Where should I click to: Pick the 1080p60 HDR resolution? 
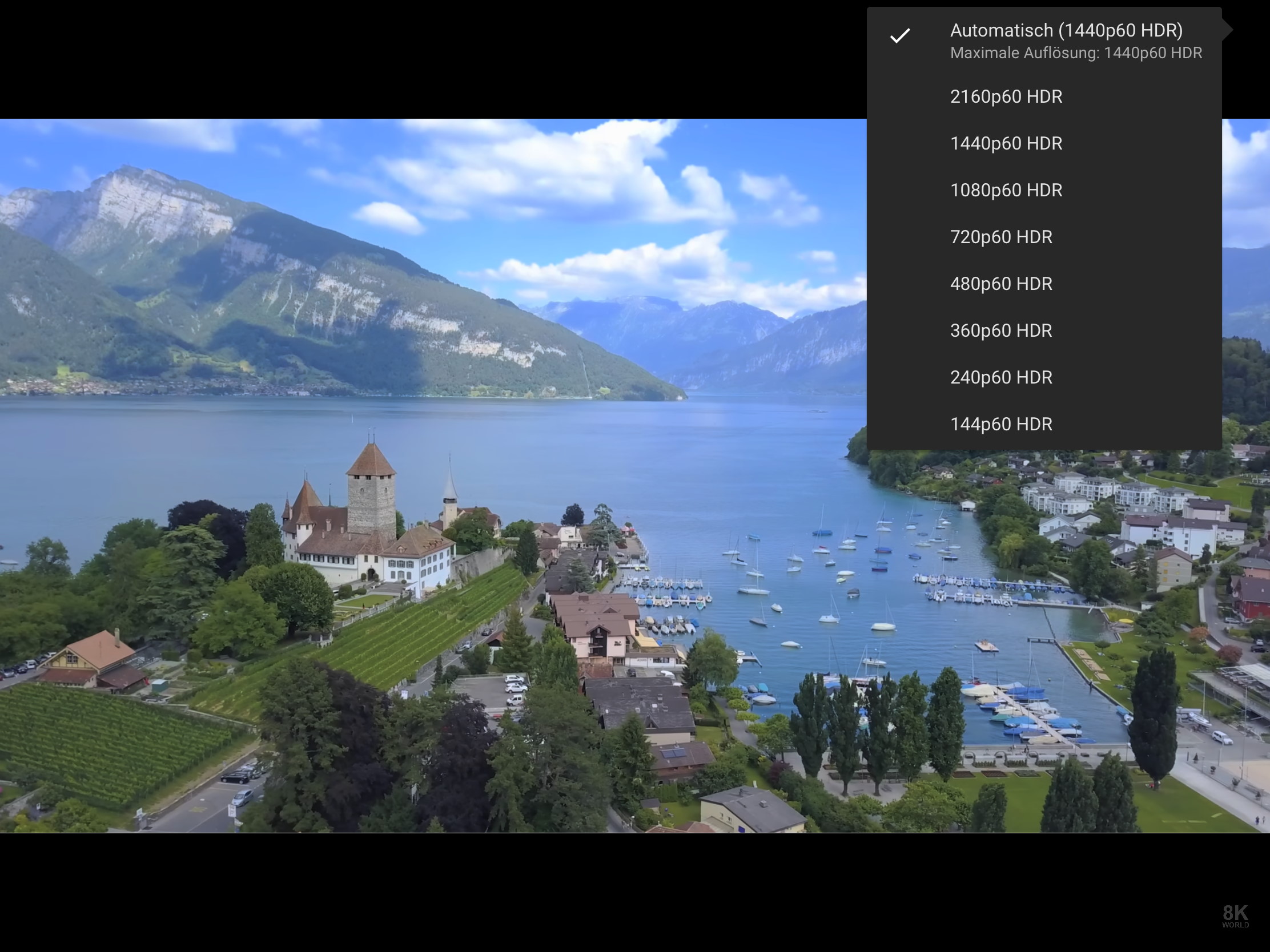(x=1006, y=190)
